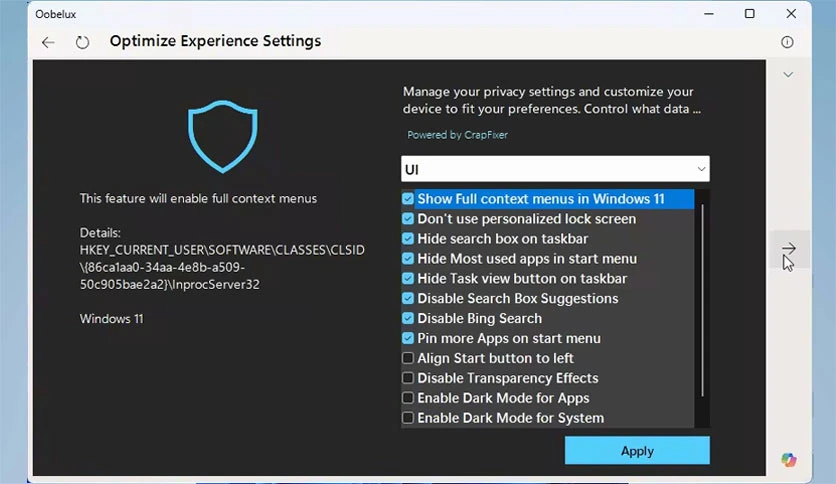Open the Powered by CrapFixer link
Image resolution: width=836 pixels, height=484 pixels.
pyautogui.click(x=457, y=135)
